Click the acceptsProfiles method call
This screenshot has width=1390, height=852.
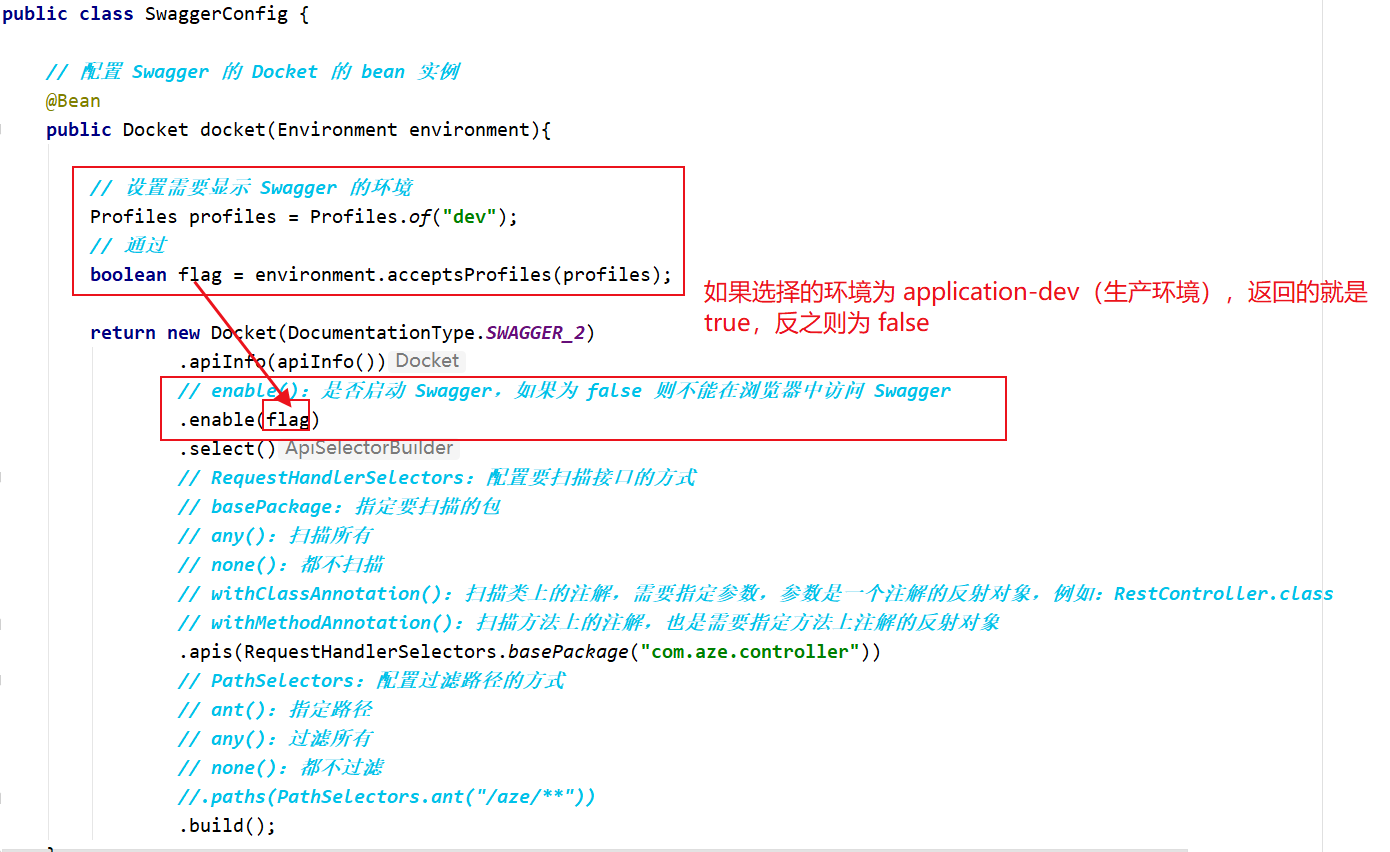474,275
